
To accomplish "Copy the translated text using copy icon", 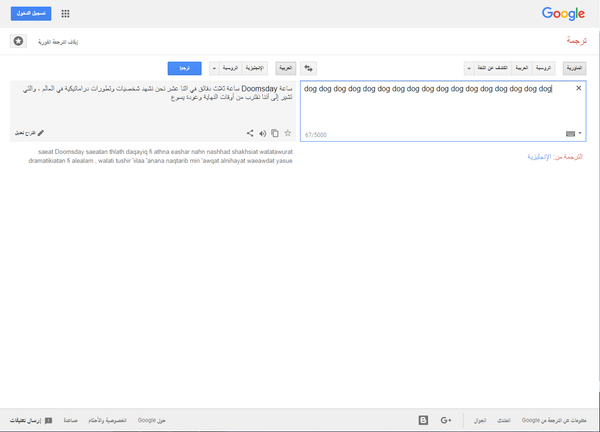I will click(275, 132).
